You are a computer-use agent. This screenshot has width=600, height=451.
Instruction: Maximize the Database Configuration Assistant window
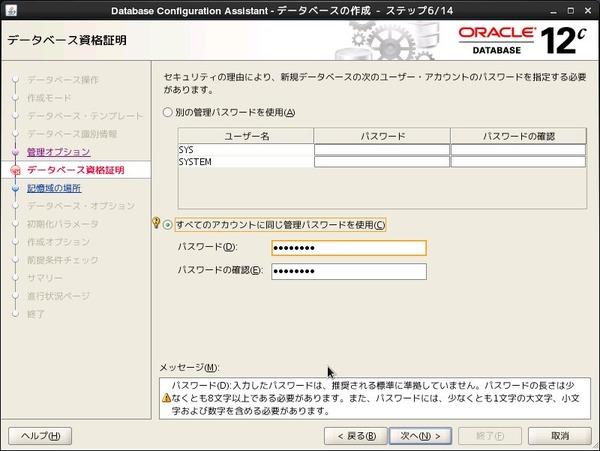point(571,11)
